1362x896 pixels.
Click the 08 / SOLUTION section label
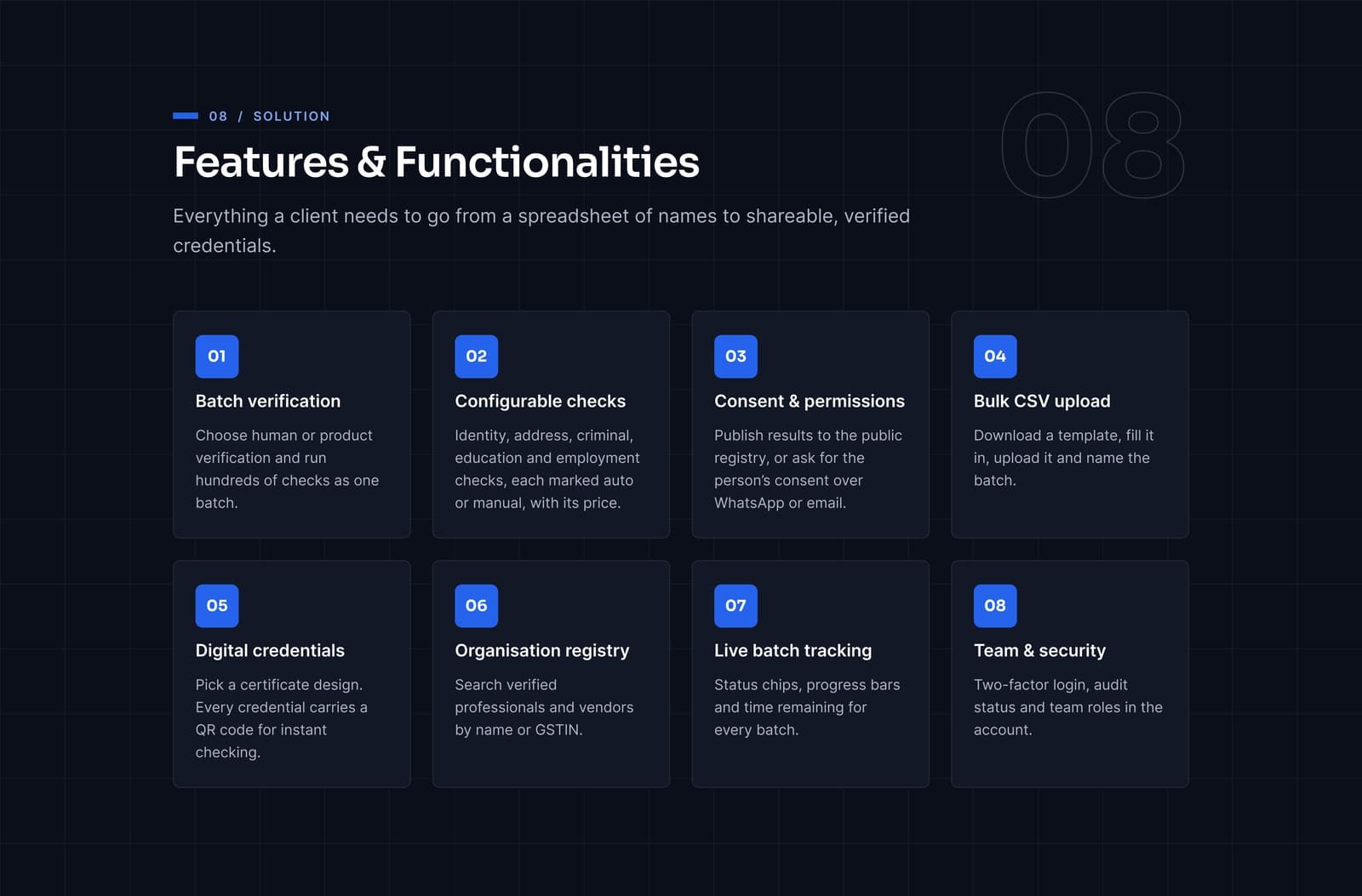point(269,116)
